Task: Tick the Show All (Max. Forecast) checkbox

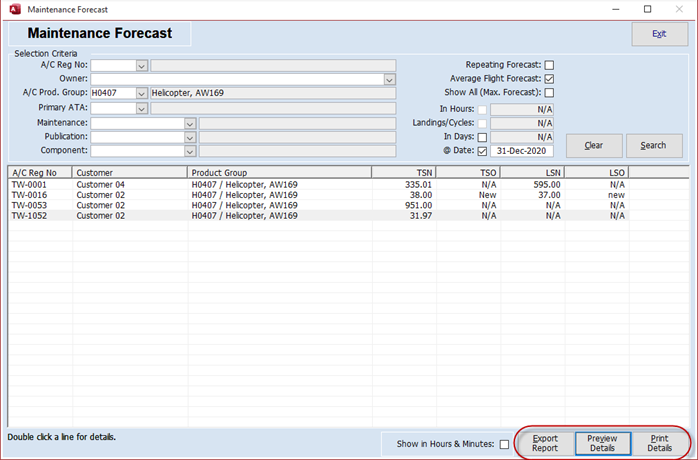Action: coord(549,93)
